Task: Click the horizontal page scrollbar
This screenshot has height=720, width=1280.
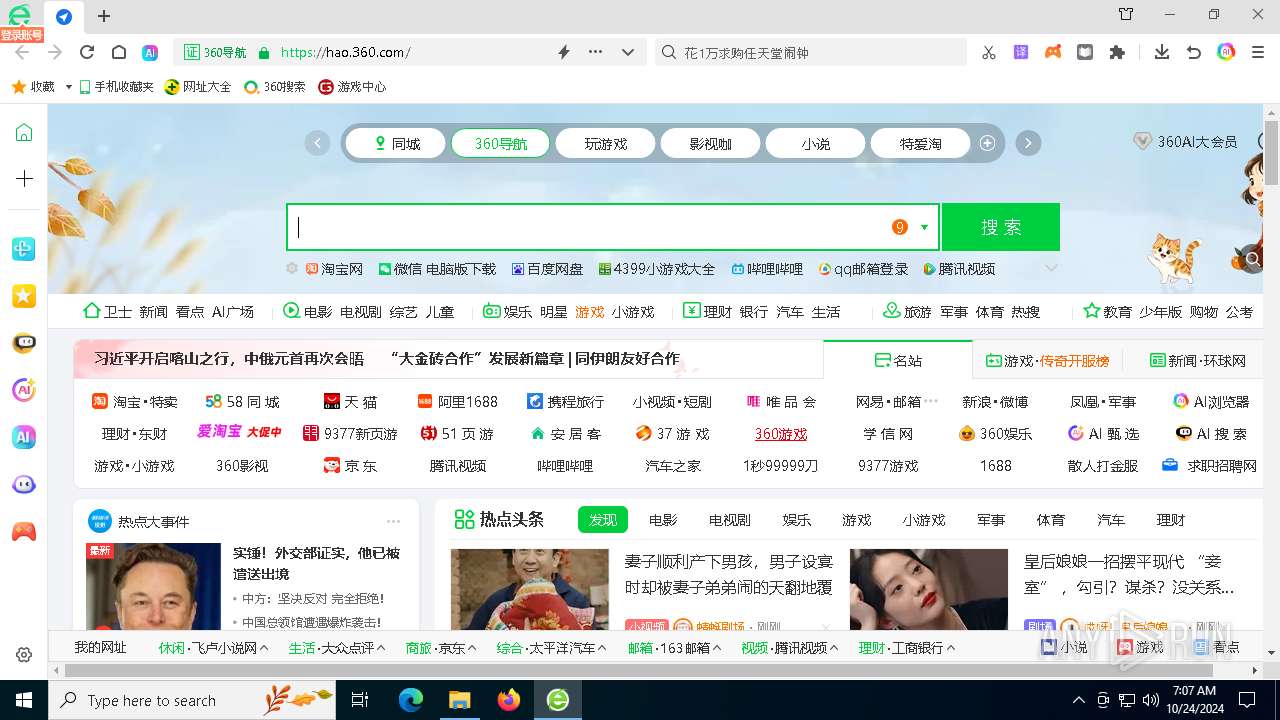Action: 640,670
